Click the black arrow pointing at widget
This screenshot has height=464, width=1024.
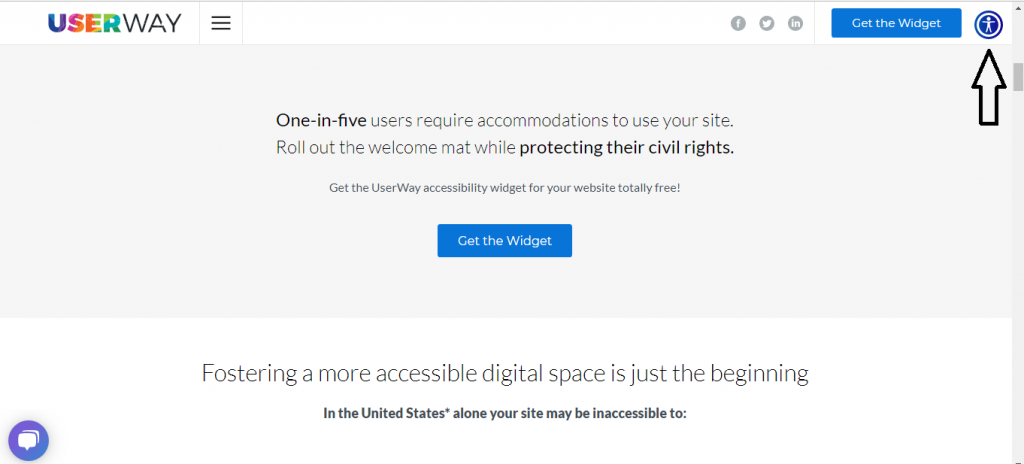click(987, 87)
